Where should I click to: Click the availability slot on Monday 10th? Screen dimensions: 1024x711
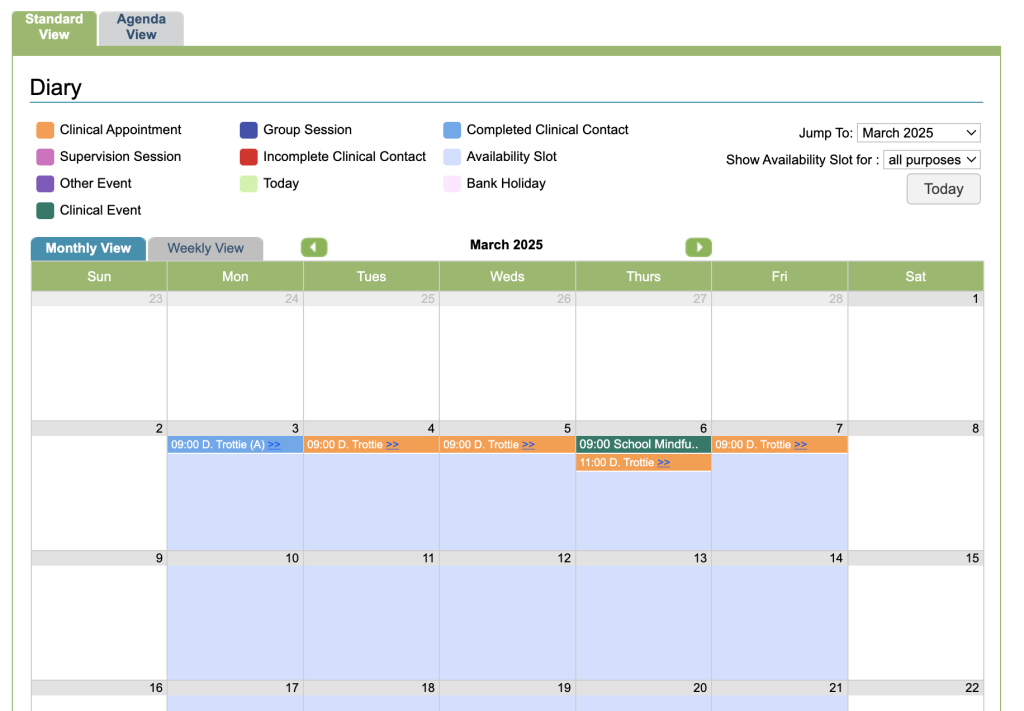235,622
